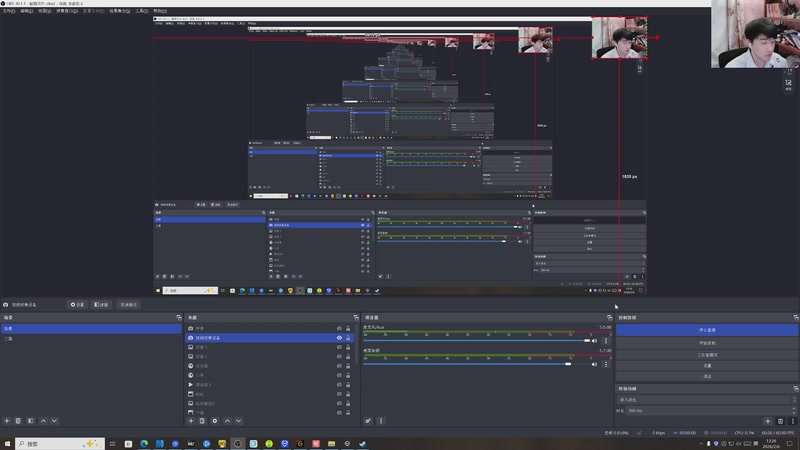This screenshot has height=450, width=800.
Task: Click the Sources list vertical scrollbar
Action: coord(356,344)
